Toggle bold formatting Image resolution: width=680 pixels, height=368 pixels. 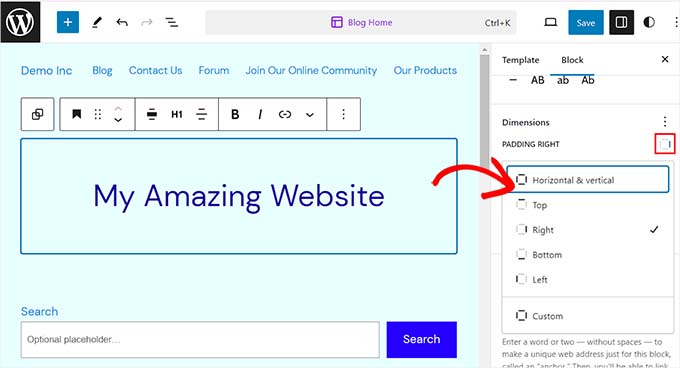point(235,114)
